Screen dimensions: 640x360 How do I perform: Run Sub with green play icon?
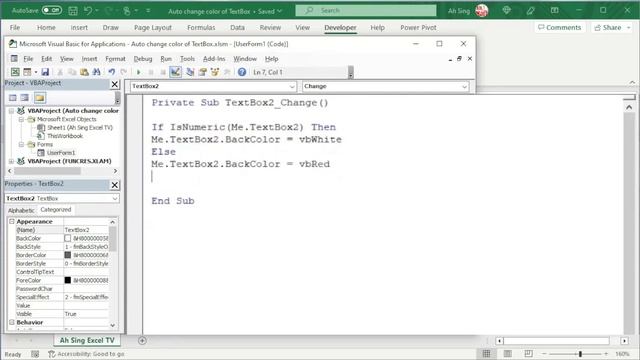pyautogui.click(x=138, y=72)
